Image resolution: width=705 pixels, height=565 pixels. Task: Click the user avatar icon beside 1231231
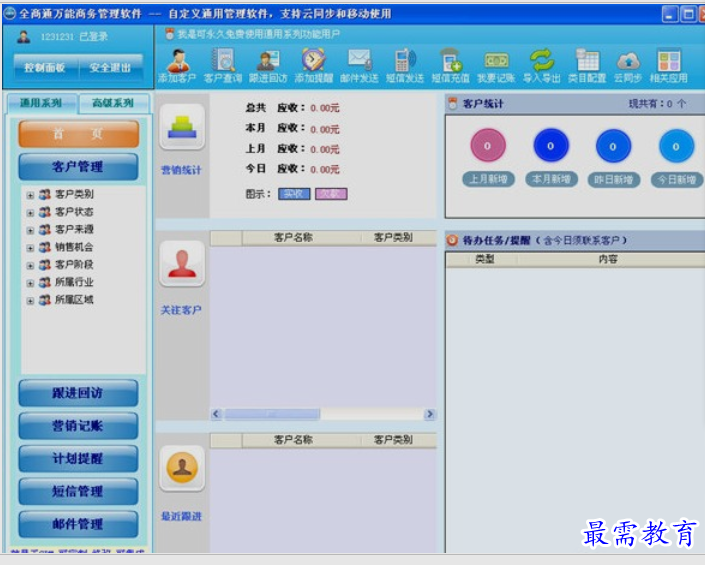[24, 36]
